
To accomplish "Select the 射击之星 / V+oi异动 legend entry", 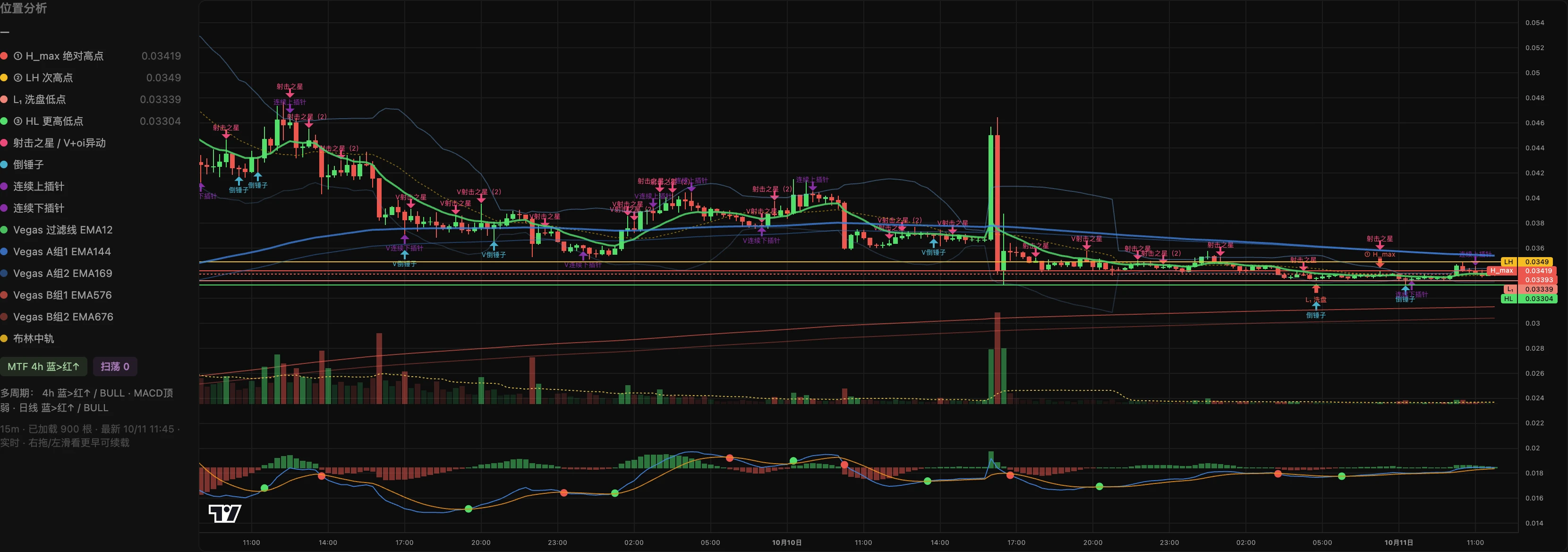I will (x=53, y=143).
